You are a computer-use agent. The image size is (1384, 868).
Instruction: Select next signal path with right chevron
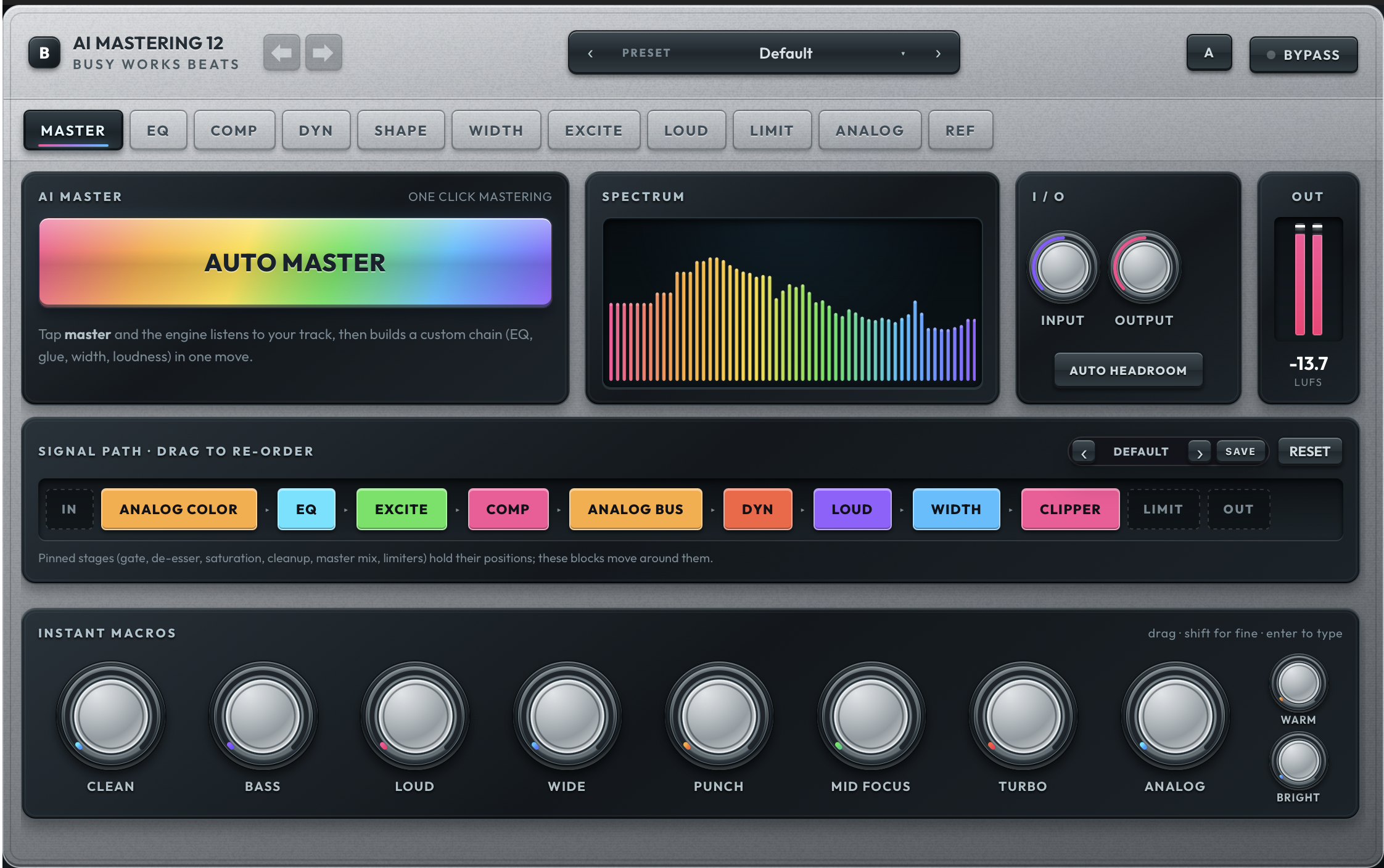click(1199, 452)
